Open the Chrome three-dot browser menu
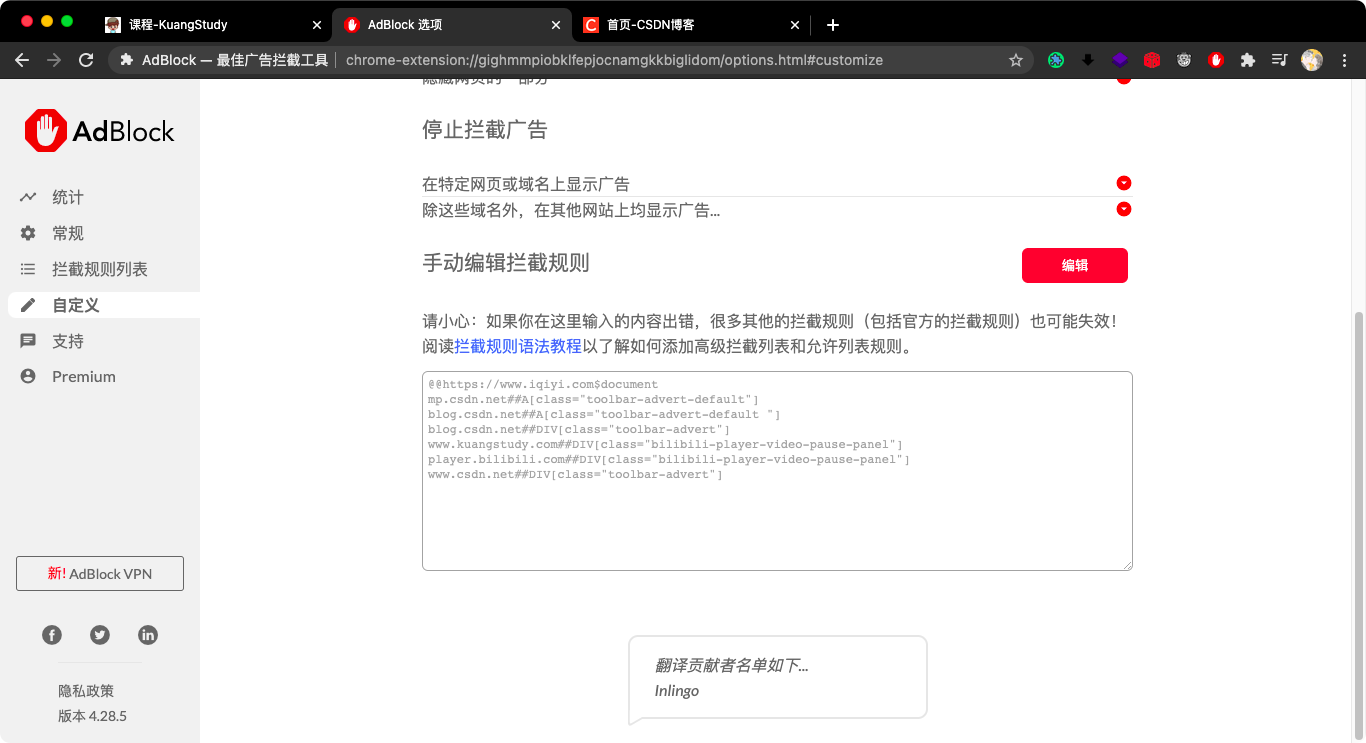Screen dimensions: 1366x743 click(x=1345, y=60)
